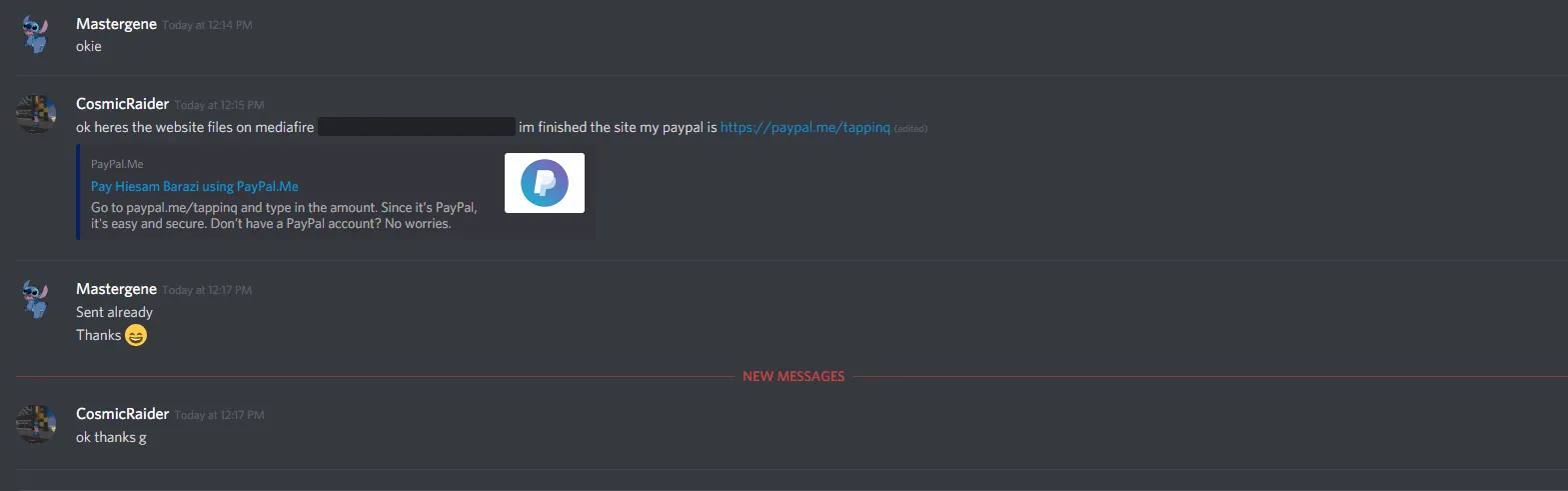Image resolution: width=1568 pixels, height=491 pixels.
Task: Open 'Pay Hiesam Barazi using PayPal.Me' embed title
Action: (195, 186)
